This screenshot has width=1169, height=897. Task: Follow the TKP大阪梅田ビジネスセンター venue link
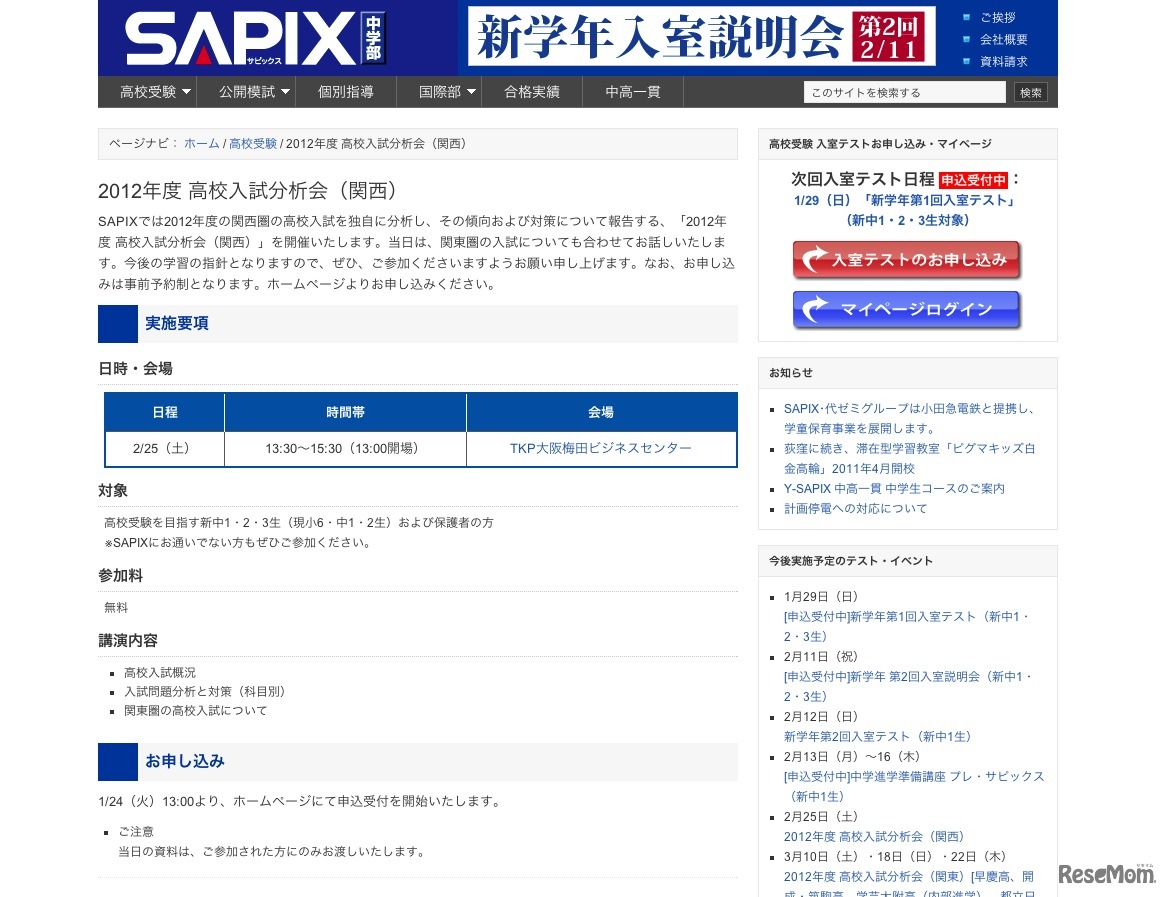[602, 448]
